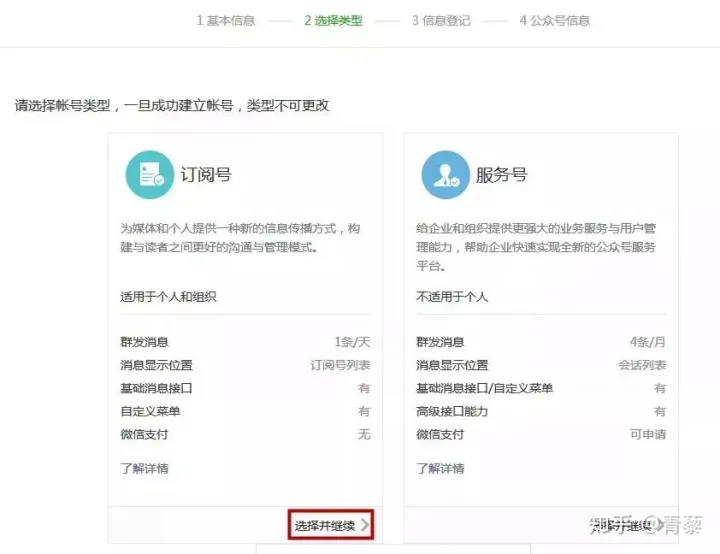Click the 订阅号 description paragraph
The width and height of the screenshot is (720, 554).
tap(240, 237)
